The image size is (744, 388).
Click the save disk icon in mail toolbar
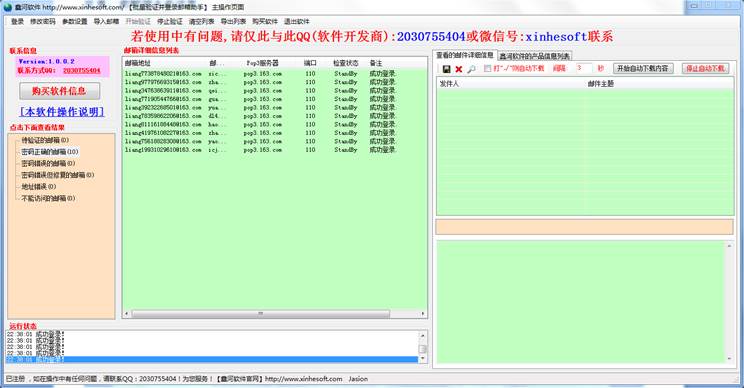point(446,69)
